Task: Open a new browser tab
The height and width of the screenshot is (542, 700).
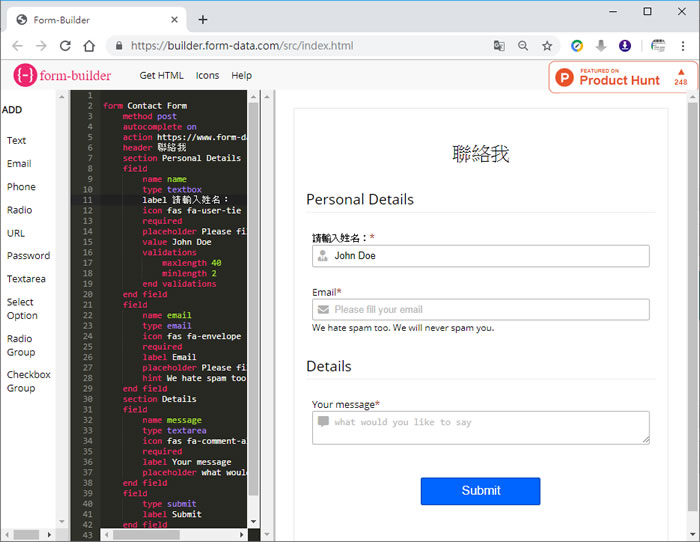Action: point(203,20)
